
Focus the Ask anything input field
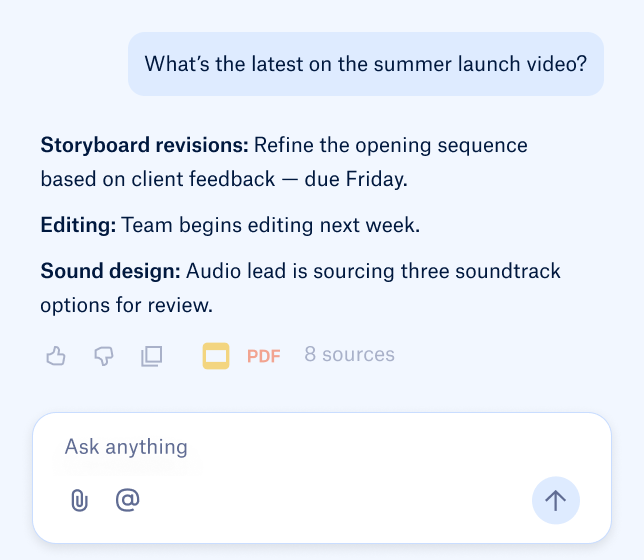click(x=300, y=446)
